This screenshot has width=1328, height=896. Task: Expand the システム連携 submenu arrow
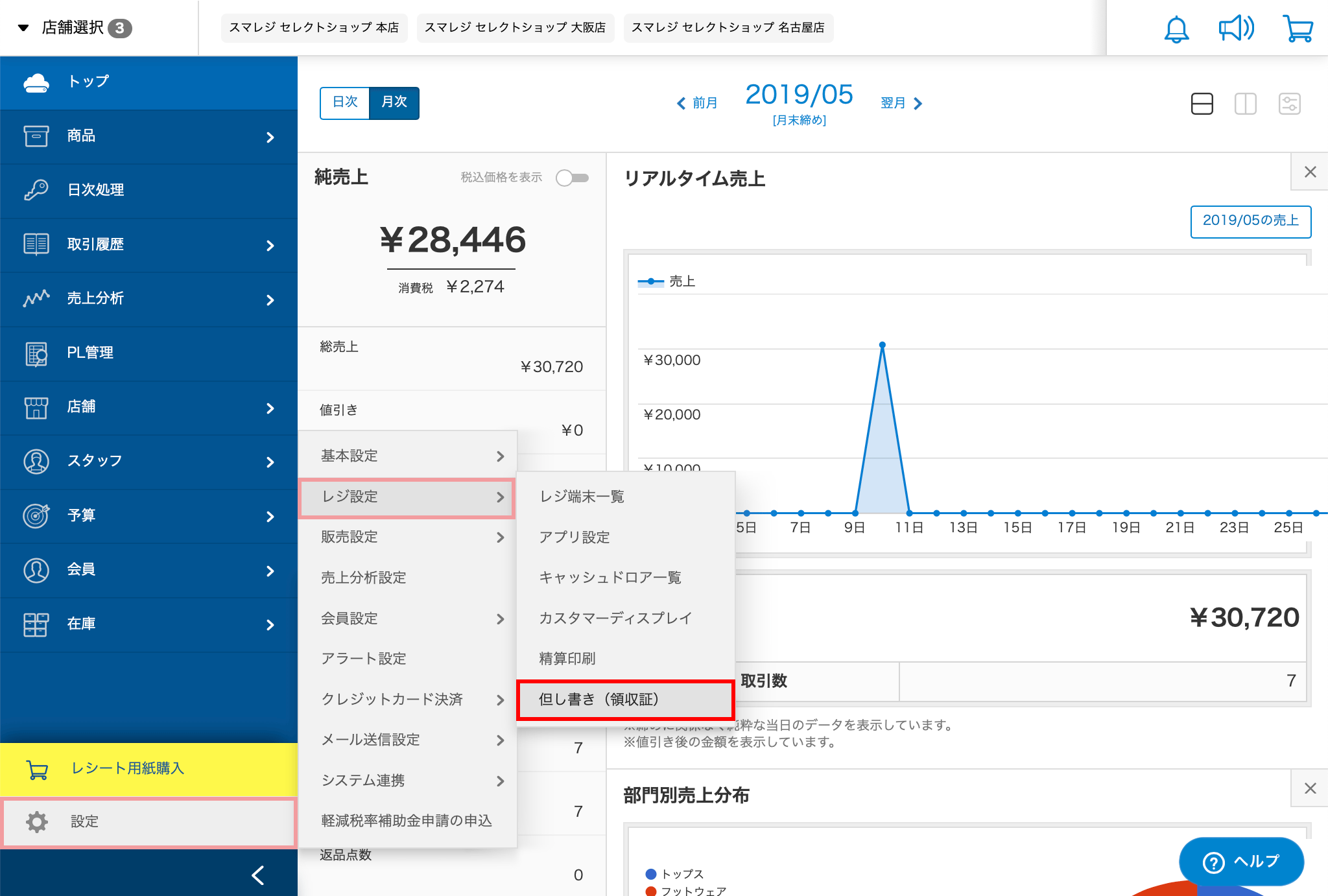point(500,781)
